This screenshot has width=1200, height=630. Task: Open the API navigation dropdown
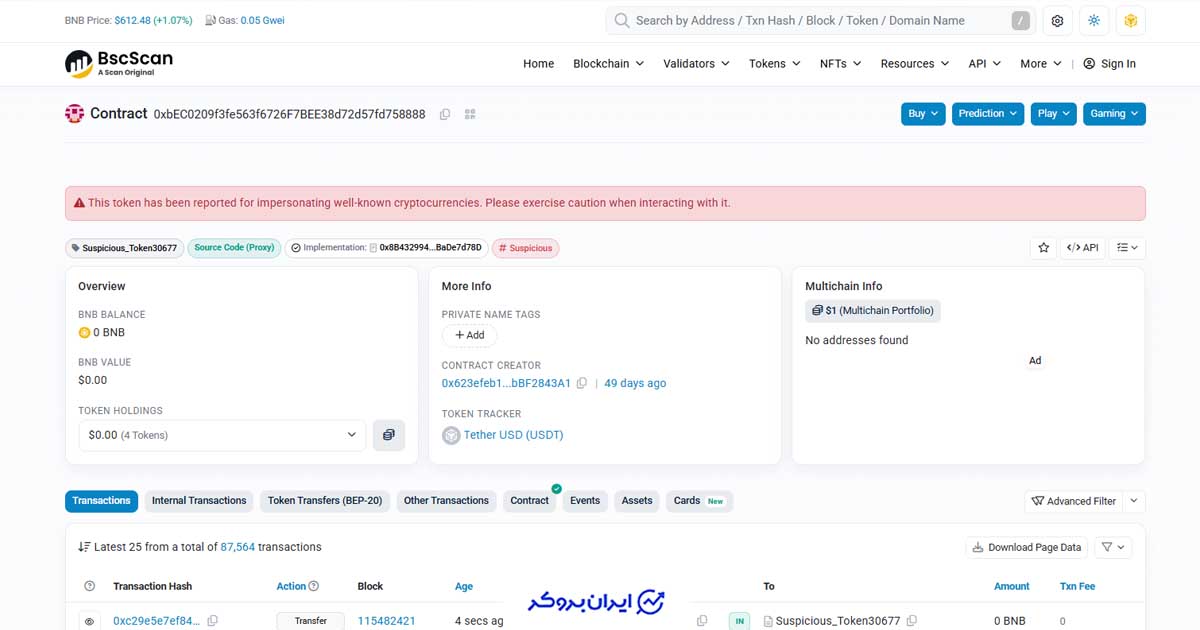984,64
